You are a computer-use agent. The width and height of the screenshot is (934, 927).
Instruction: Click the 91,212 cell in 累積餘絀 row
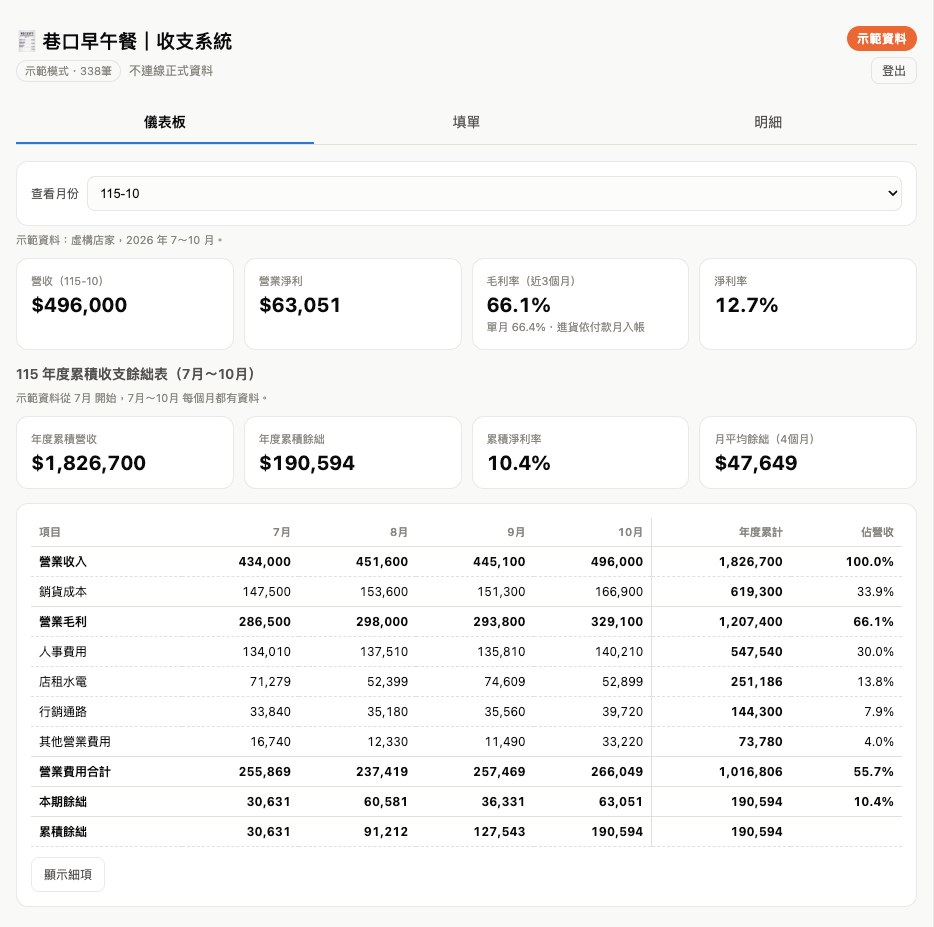pos(386,832)
